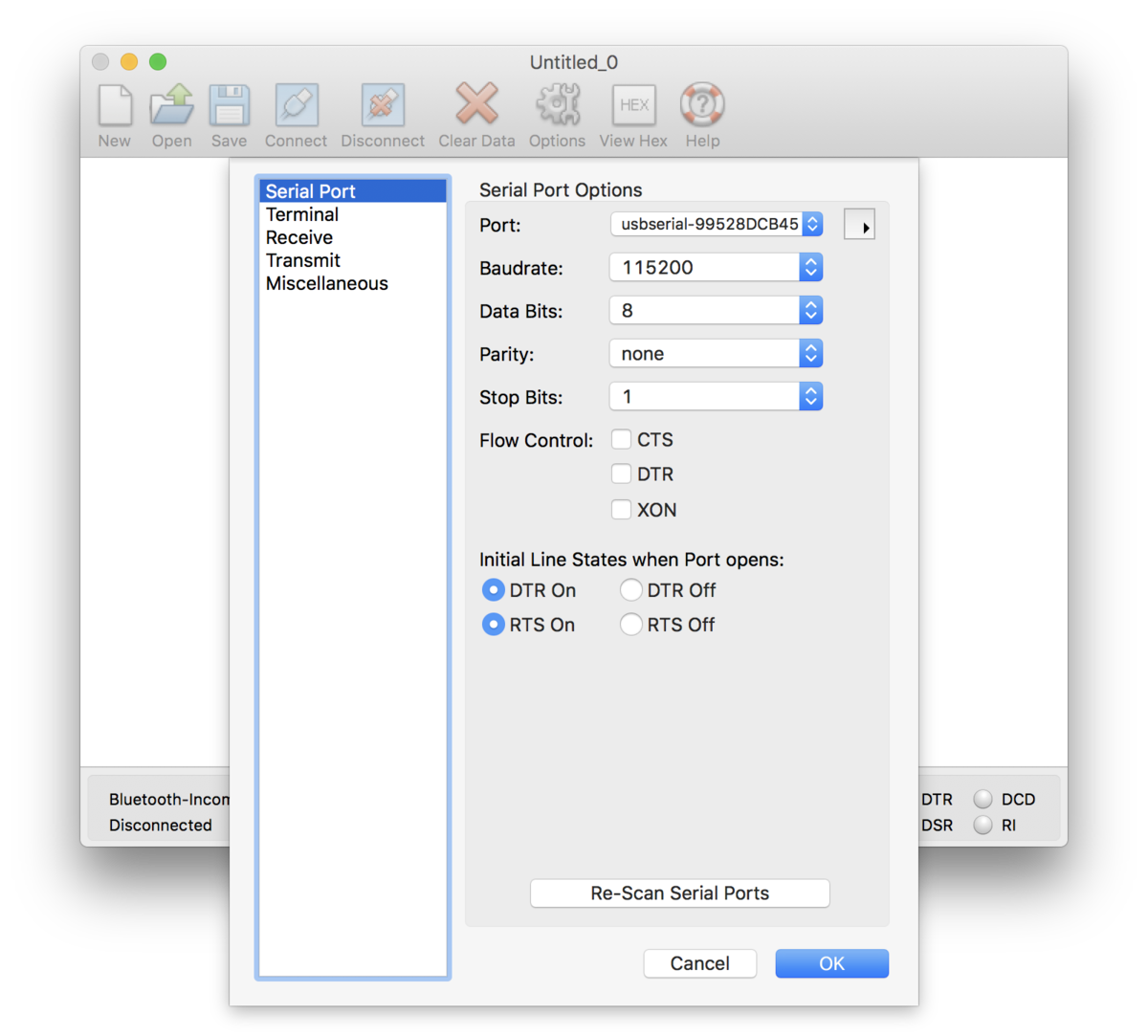
Task: Confirm settings with OK button
Action: click(x=832, y=963)
